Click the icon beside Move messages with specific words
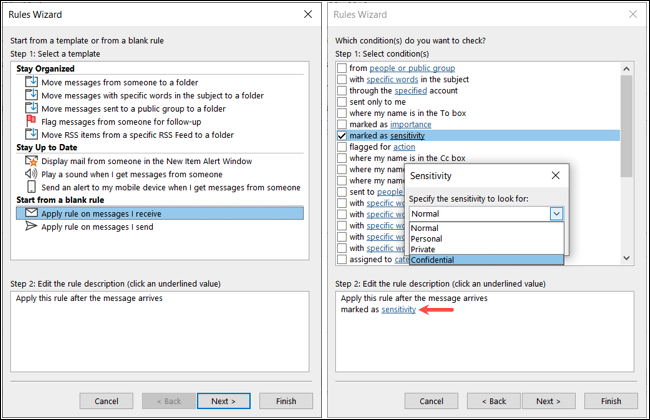This screenshot has width=650, height=420. (x=32, y=95)
